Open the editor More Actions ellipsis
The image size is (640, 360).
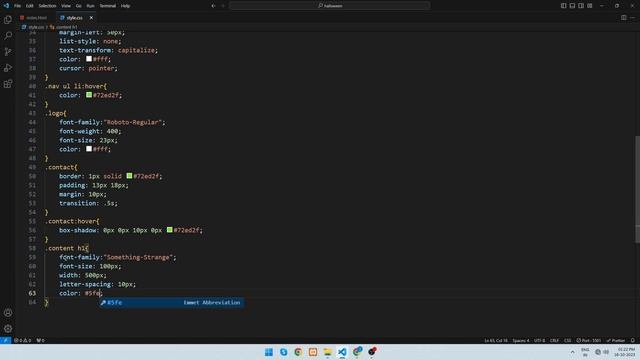pos(632,18)
